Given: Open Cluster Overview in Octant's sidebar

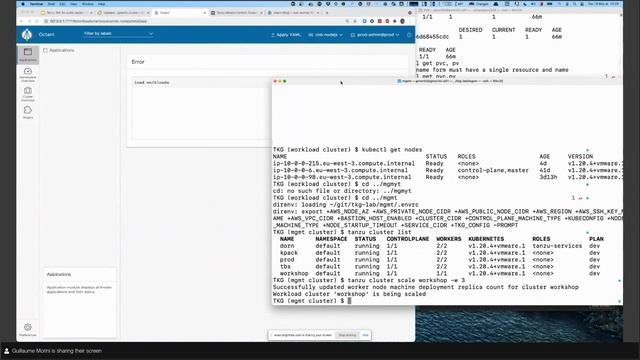Looking at the screenshot, I should 28,94.
